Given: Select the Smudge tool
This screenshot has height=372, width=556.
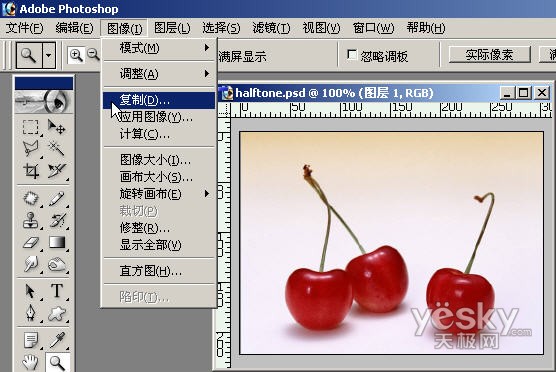Looking at the screenshot, I should point(30,264).
